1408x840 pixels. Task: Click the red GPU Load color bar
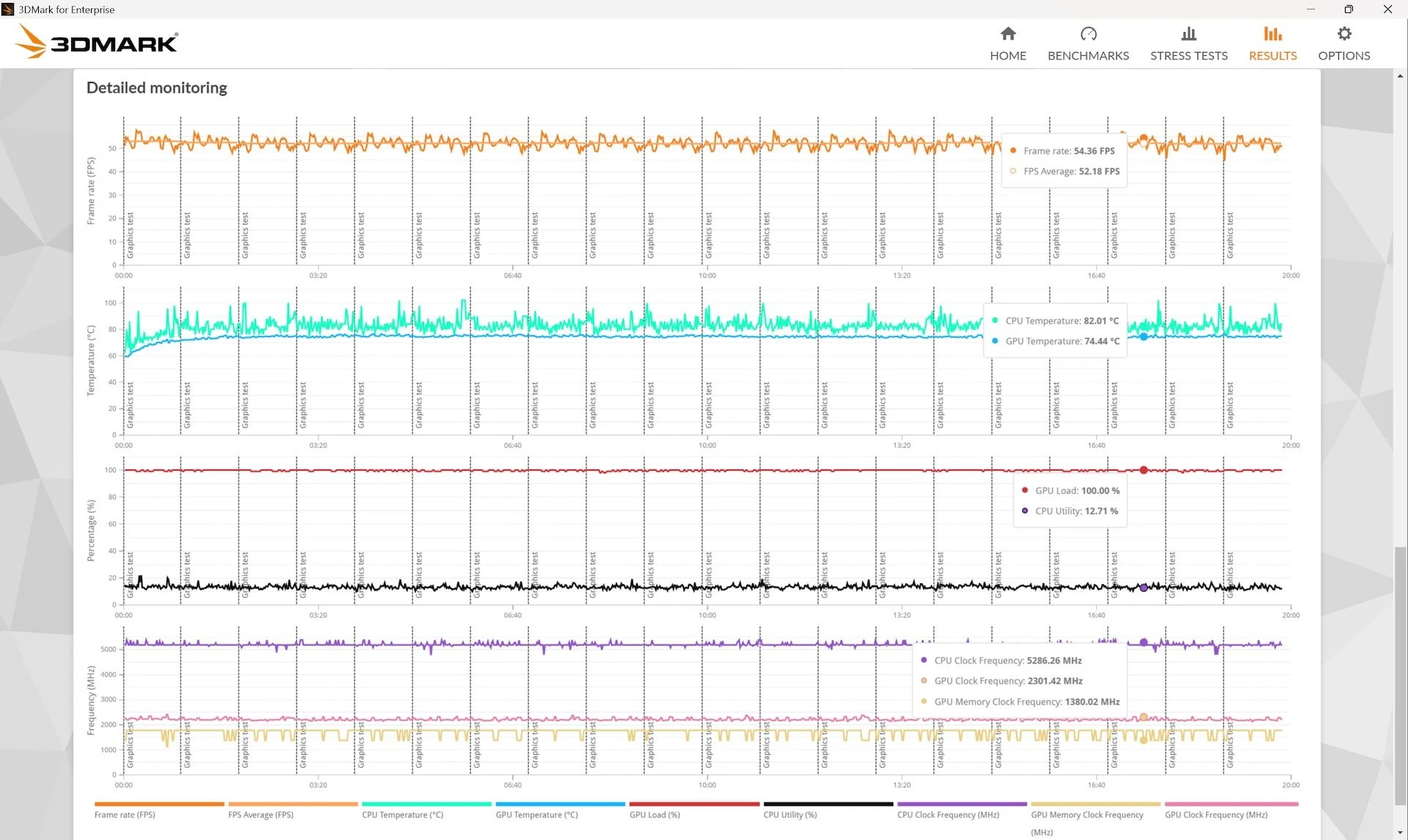click(x=694, y=804)
